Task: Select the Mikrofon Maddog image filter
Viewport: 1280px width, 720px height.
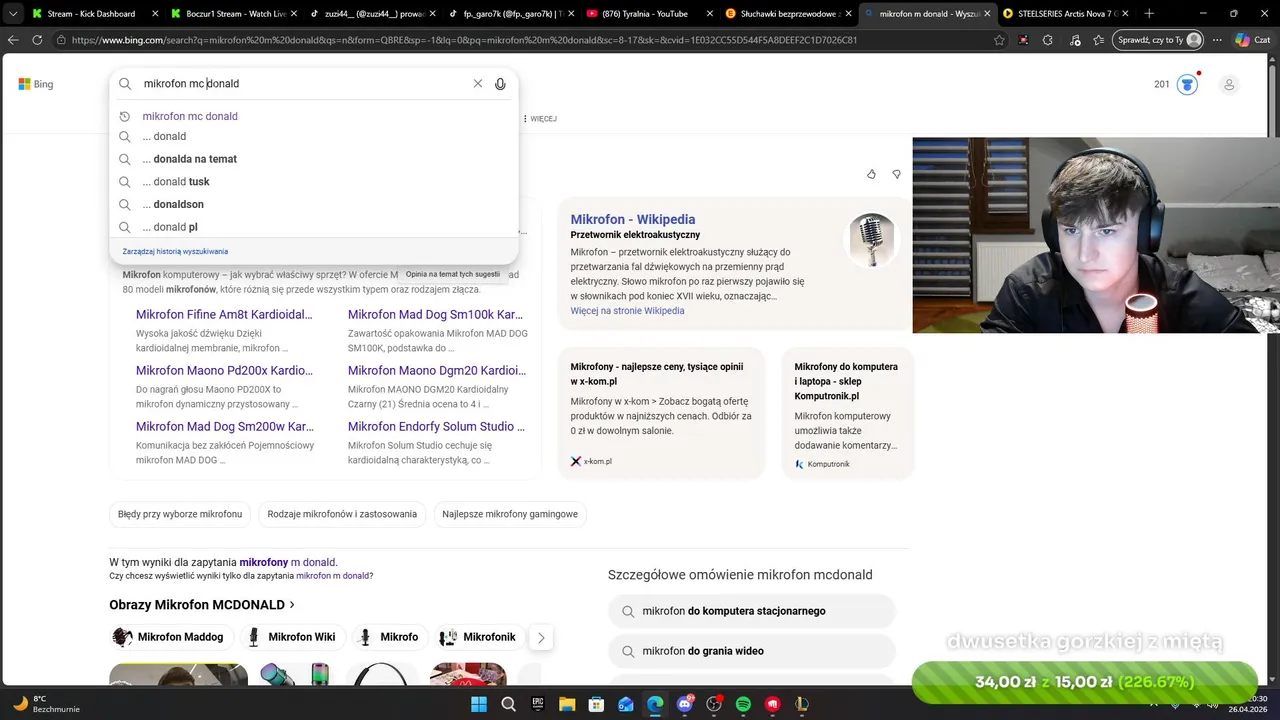Action: tap(172, 637)
